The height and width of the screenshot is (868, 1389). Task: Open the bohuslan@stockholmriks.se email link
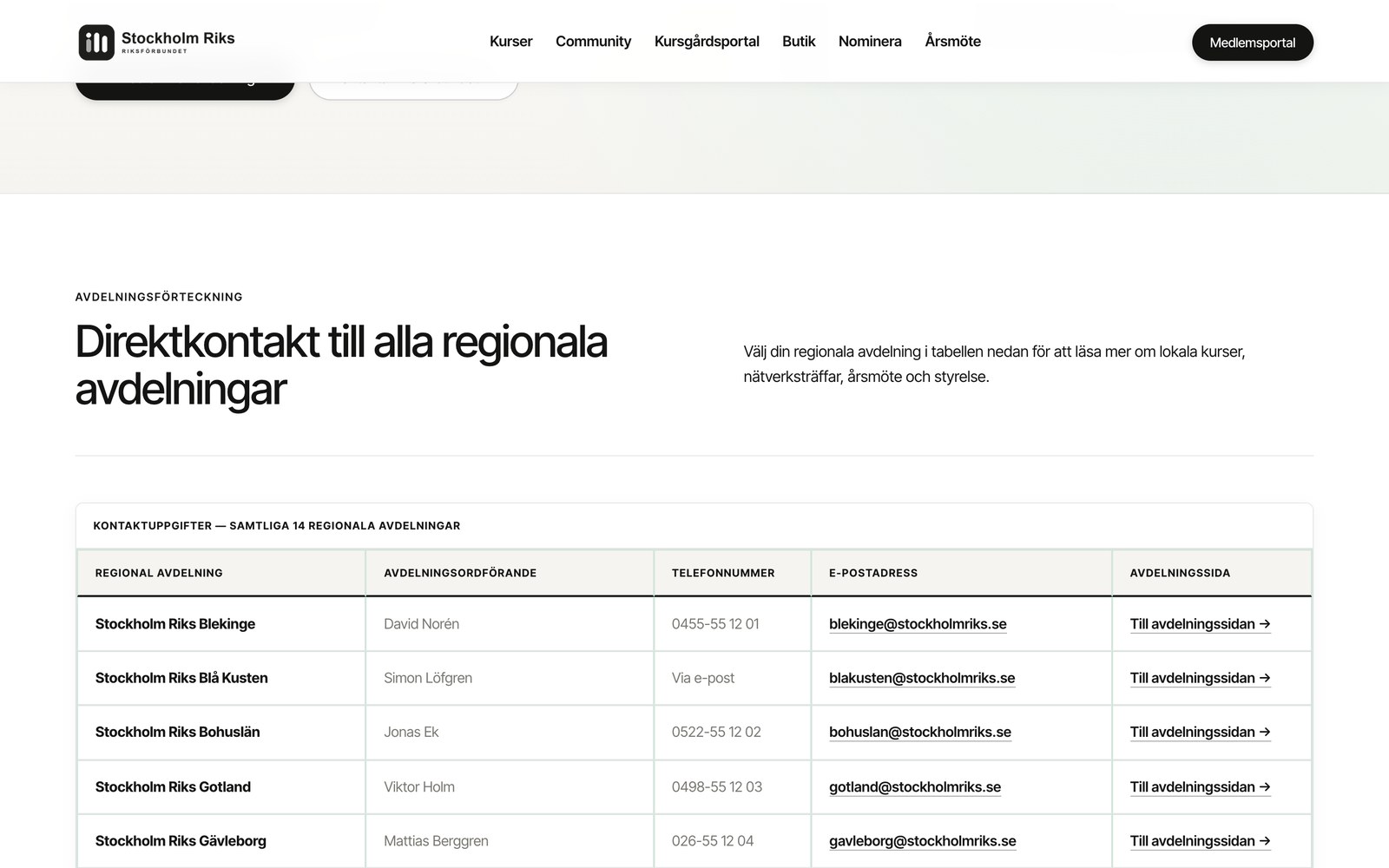click(x=920, y=732)
